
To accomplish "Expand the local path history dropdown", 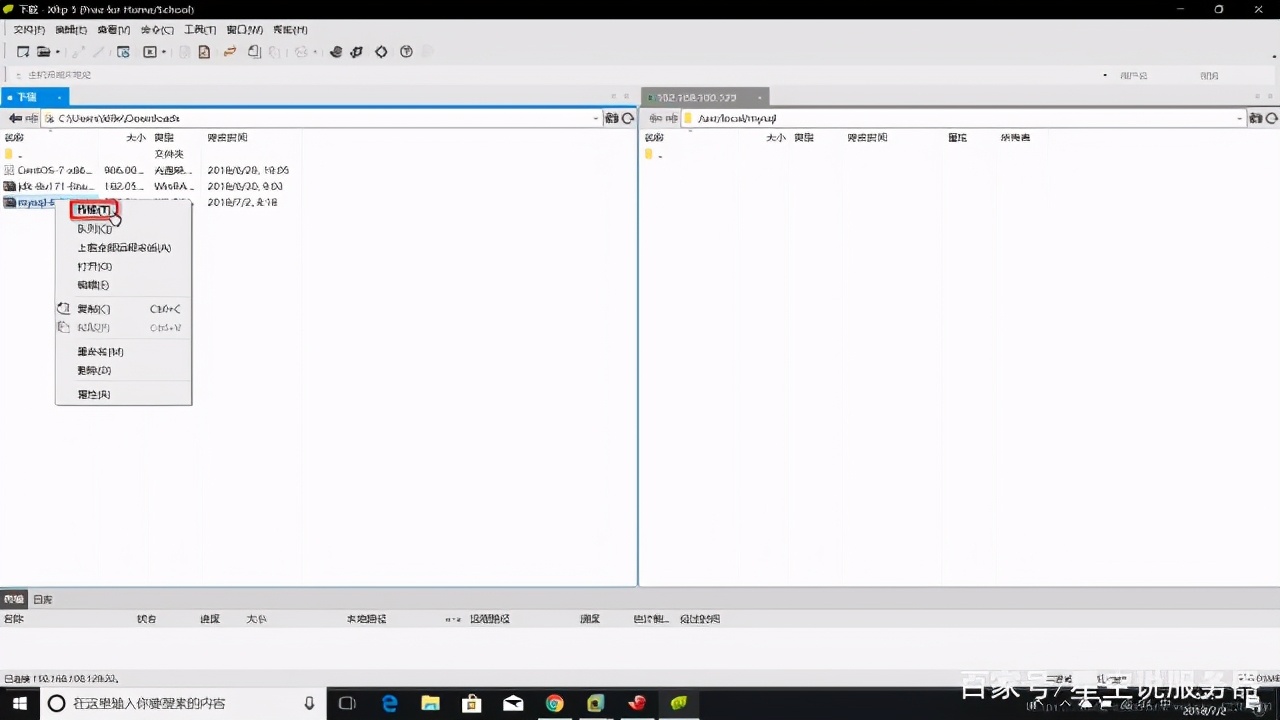I will pos(597,118).
